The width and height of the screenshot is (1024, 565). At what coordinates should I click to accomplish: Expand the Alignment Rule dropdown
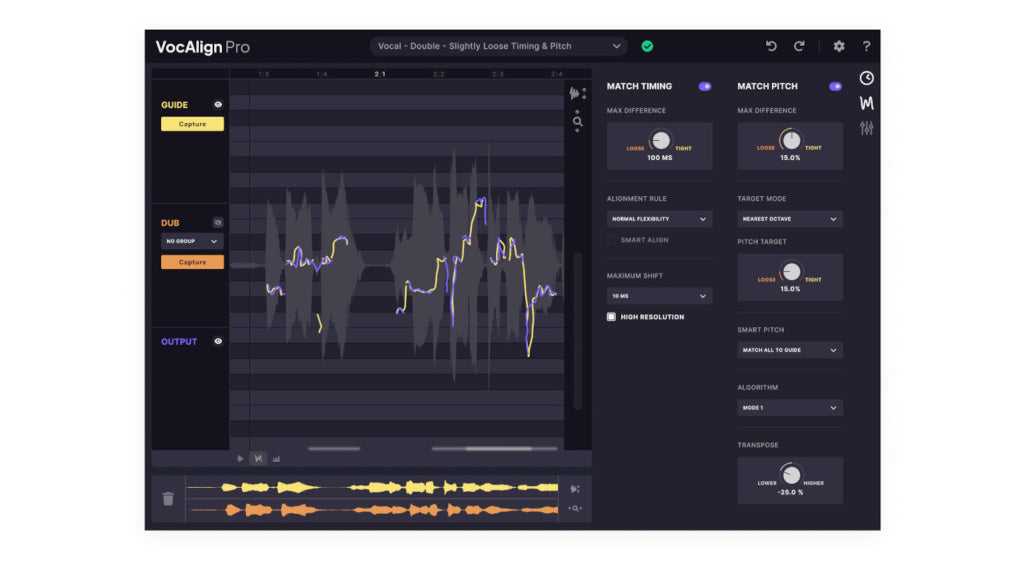click(x=659, y=219)
